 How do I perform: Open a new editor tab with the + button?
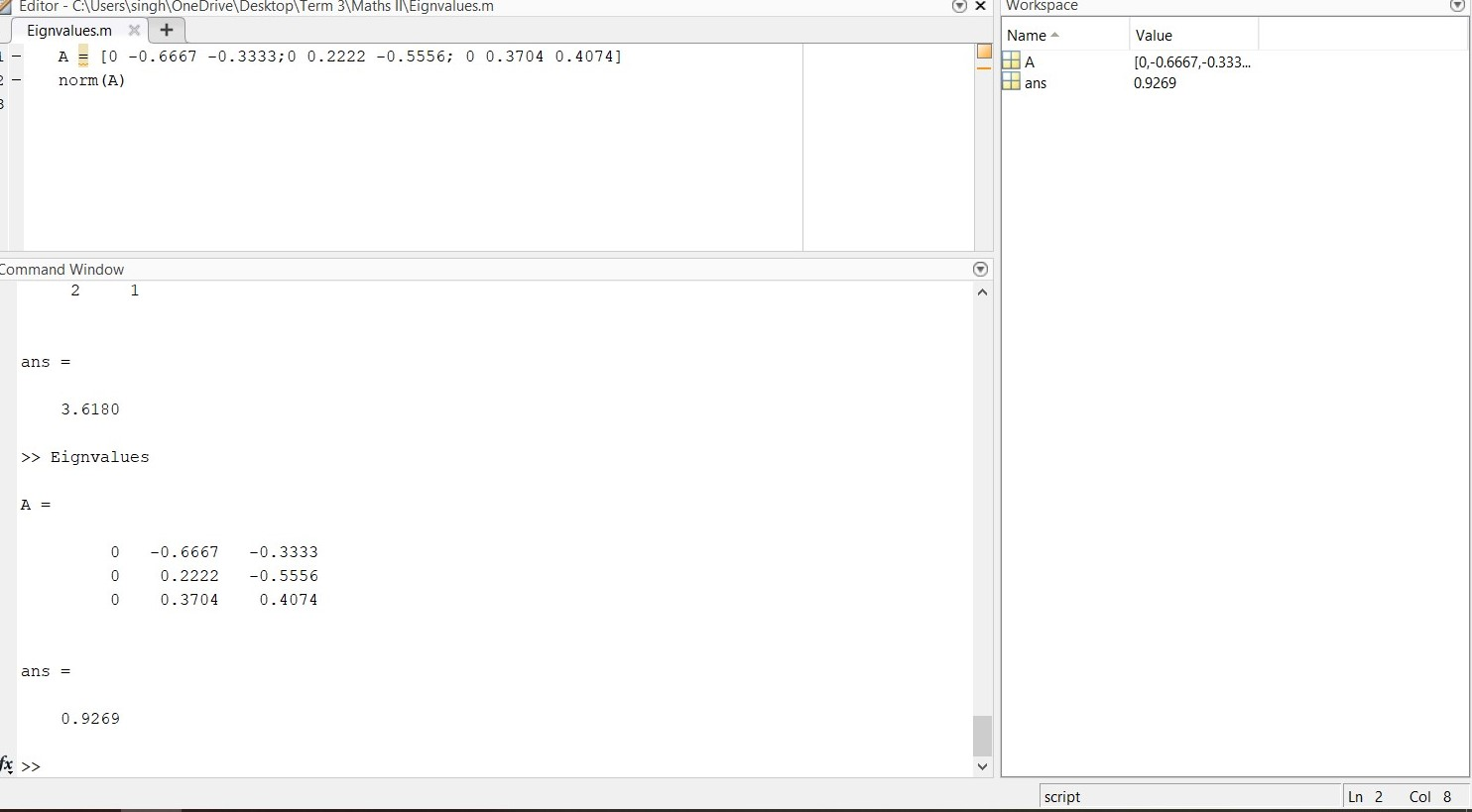click(x=166, y=30)
